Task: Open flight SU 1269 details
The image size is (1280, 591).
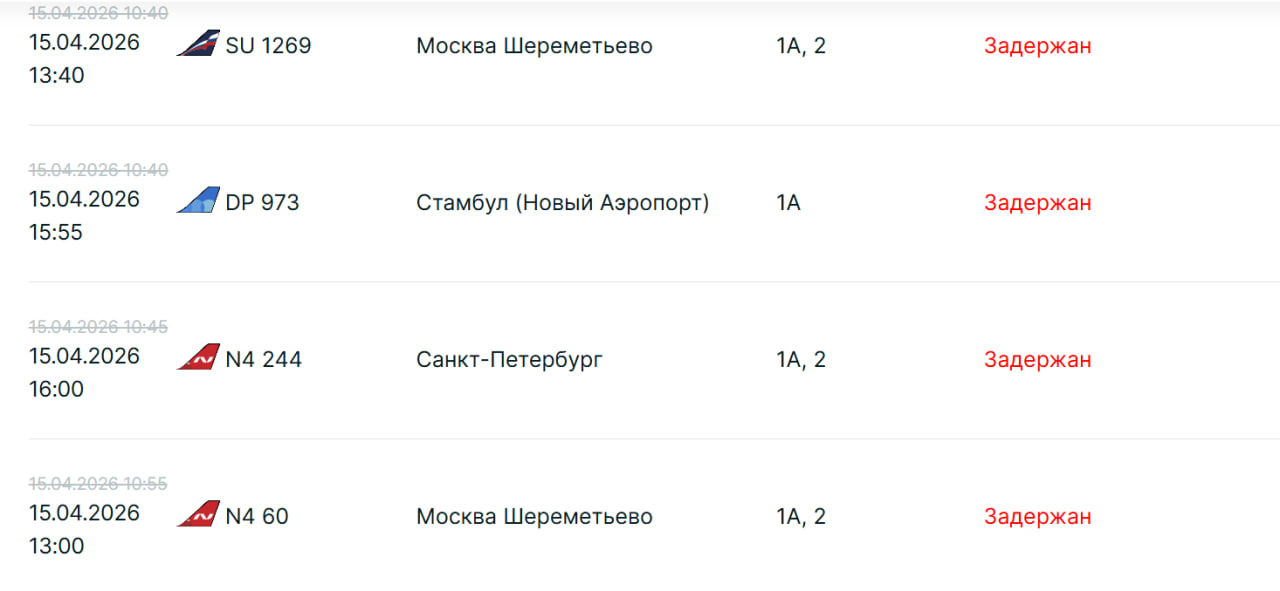Action: (268, 46)
